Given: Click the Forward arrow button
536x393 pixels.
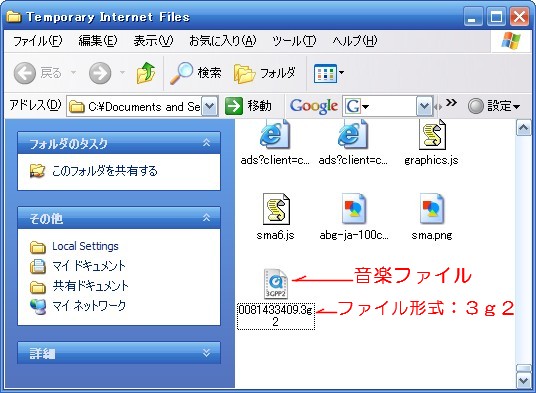Looking at the screenshot, I should pyautogui.click(x=100, y=73).
